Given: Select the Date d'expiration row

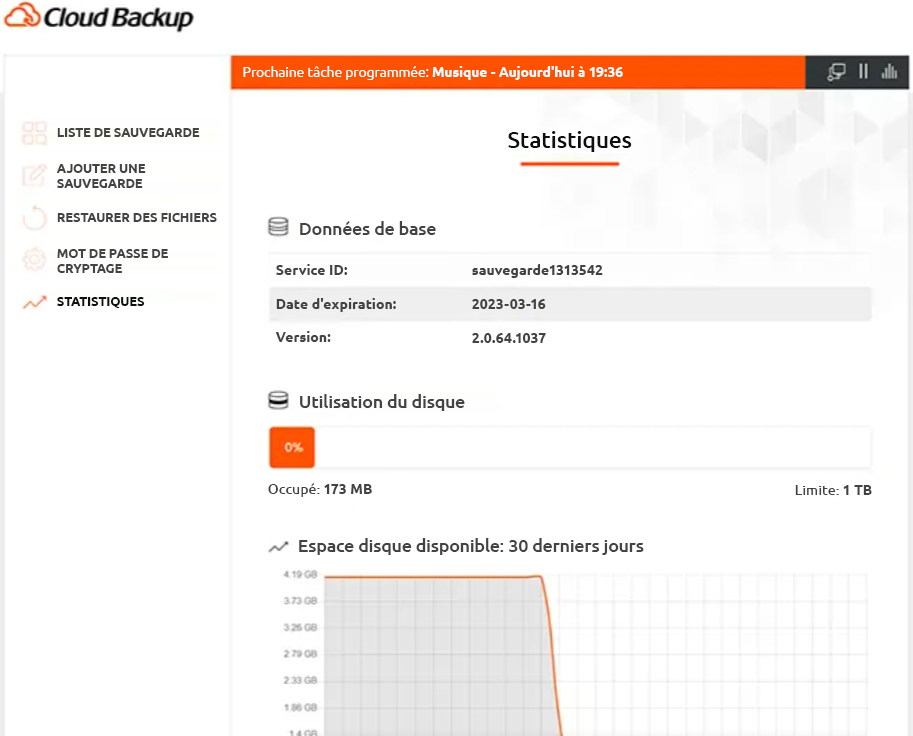Looking at the screenshot, I should coord(569,303).
